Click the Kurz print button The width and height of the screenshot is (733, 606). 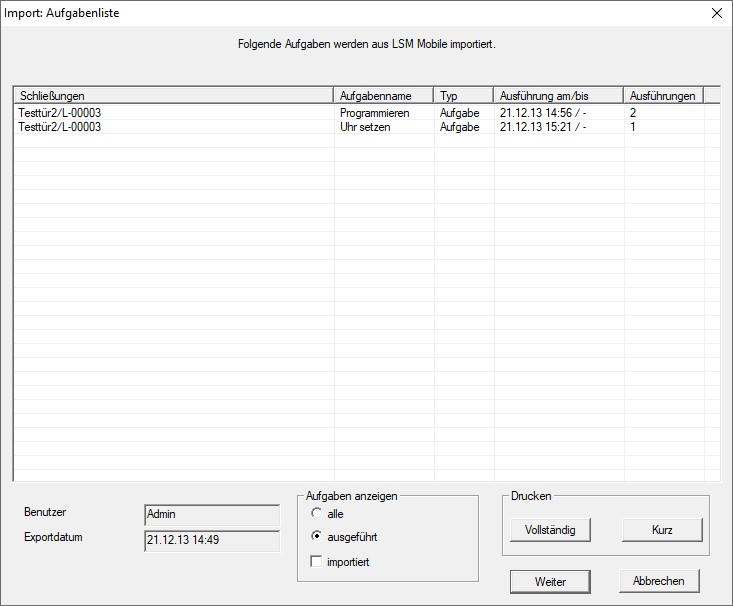661,529
